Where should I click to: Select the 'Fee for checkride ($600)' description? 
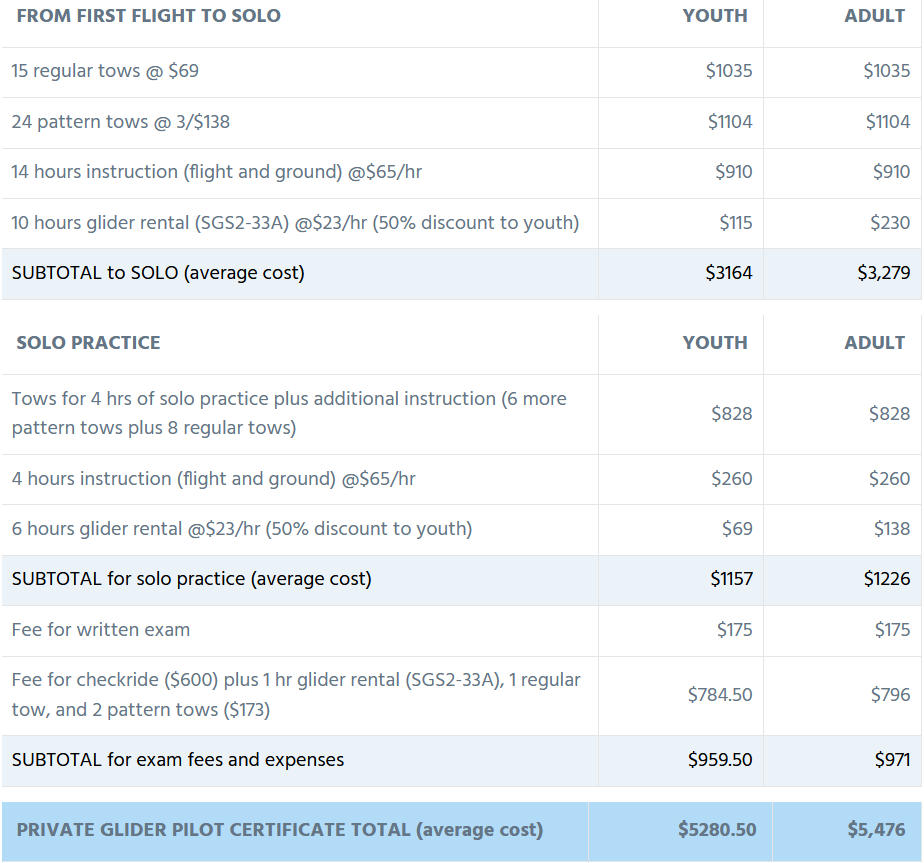[x=296, y=695]
